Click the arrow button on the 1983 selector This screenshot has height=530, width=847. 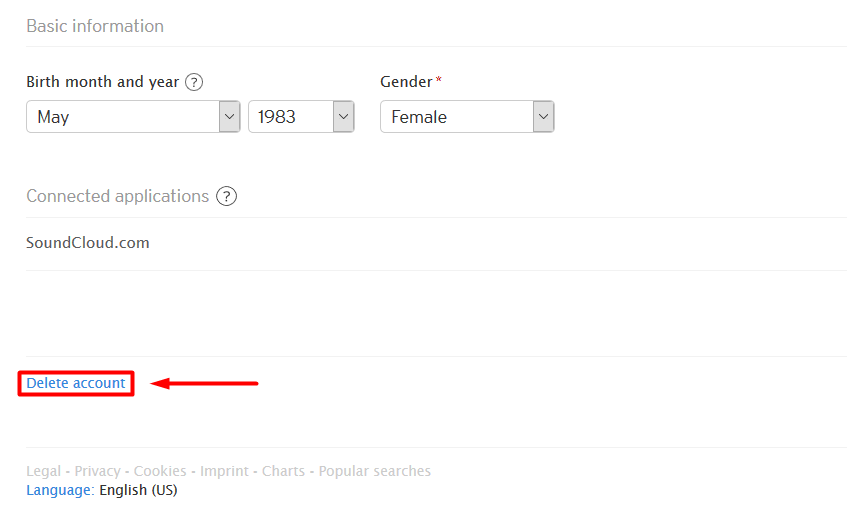click(x=344, y=117)
